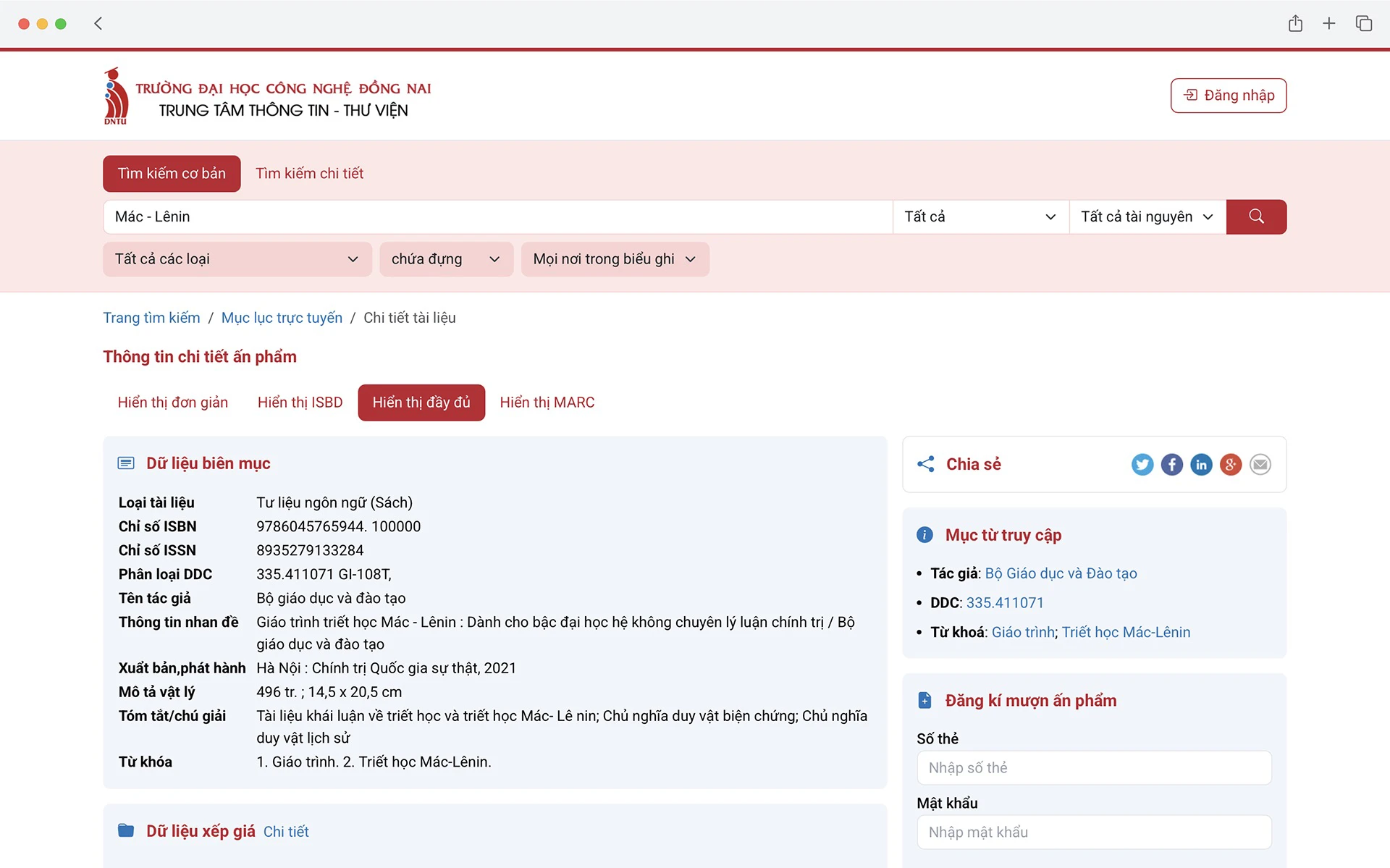This screenshot has width=1390, height=868.
Task: Click the "Đăng nhập" login button
Action: point(1228,96)
